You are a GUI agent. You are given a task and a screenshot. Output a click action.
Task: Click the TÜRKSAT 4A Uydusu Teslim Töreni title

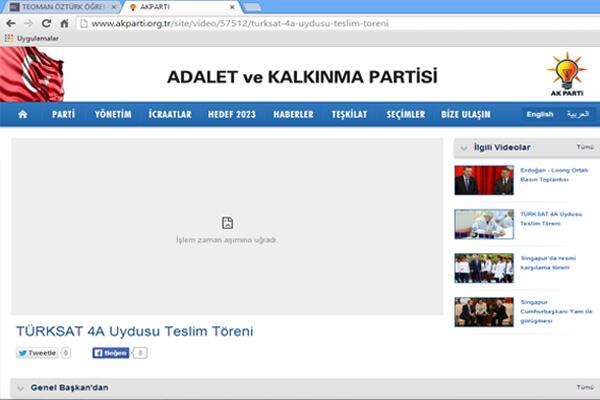135,331
